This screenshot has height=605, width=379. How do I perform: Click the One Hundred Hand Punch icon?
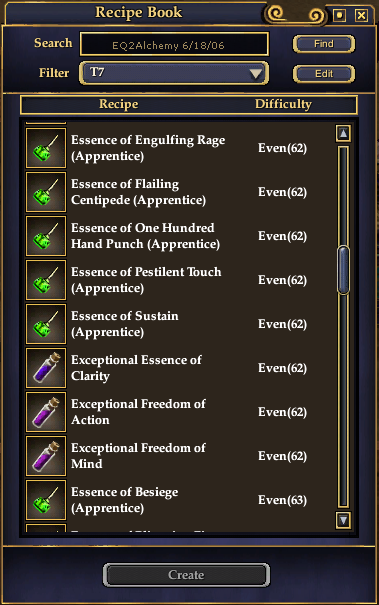click(x=46, y=236)
